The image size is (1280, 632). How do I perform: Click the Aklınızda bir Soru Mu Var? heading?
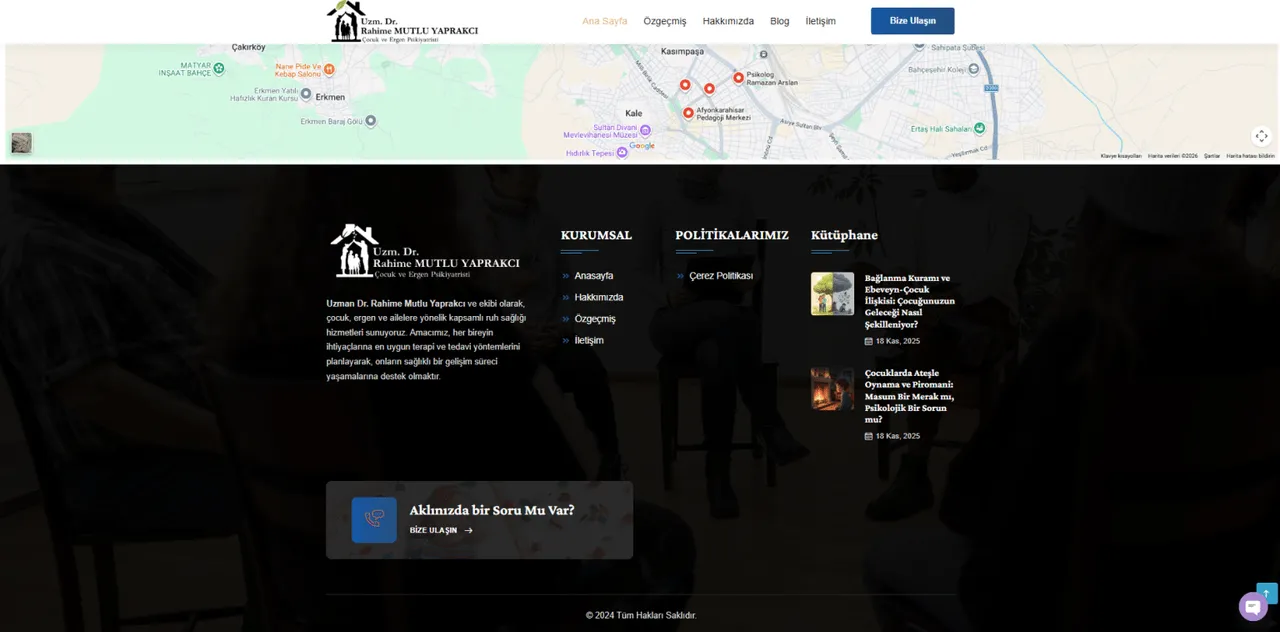coord(492,510)
